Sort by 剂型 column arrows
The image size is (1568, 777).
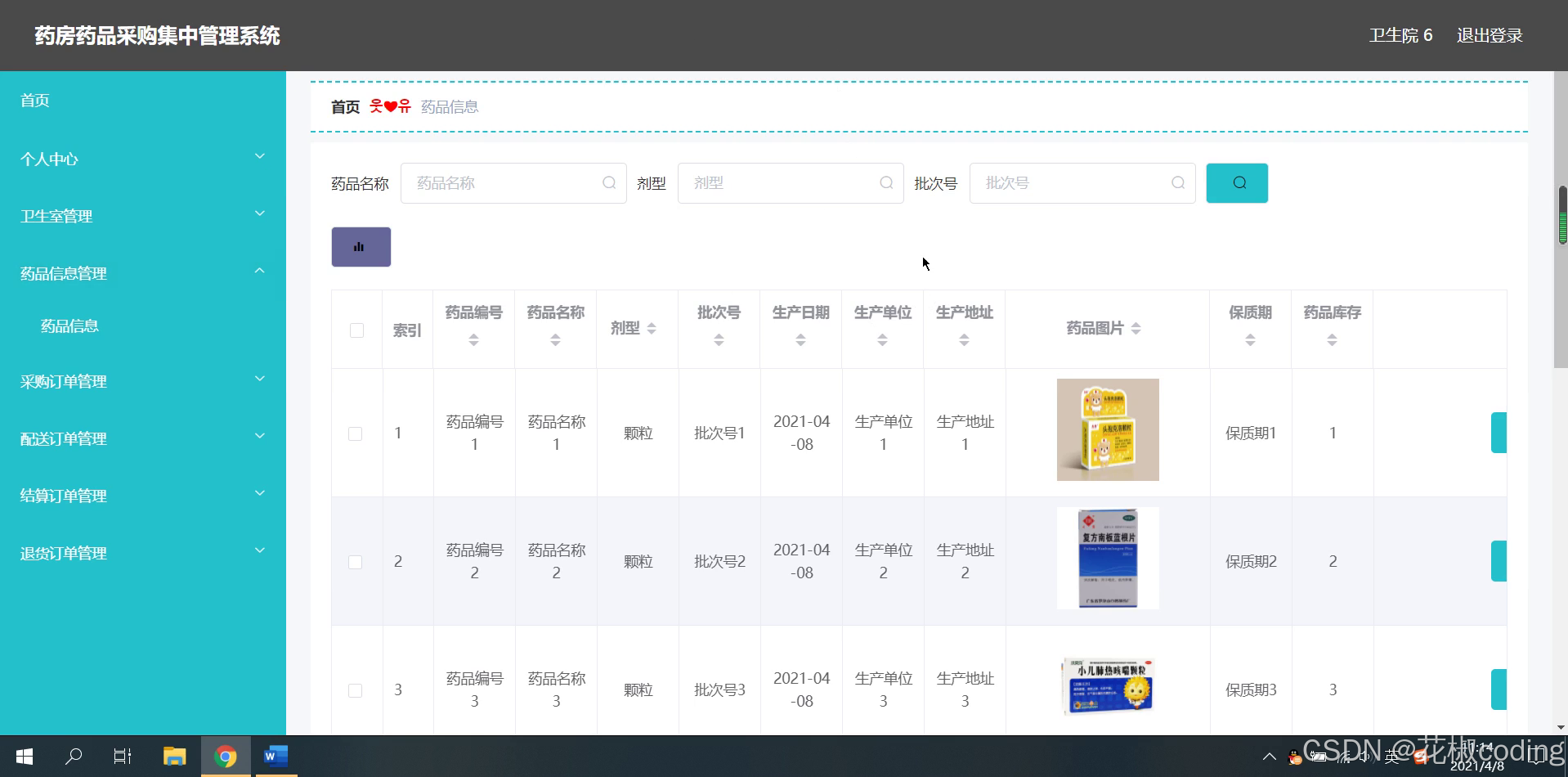(652, 329)
